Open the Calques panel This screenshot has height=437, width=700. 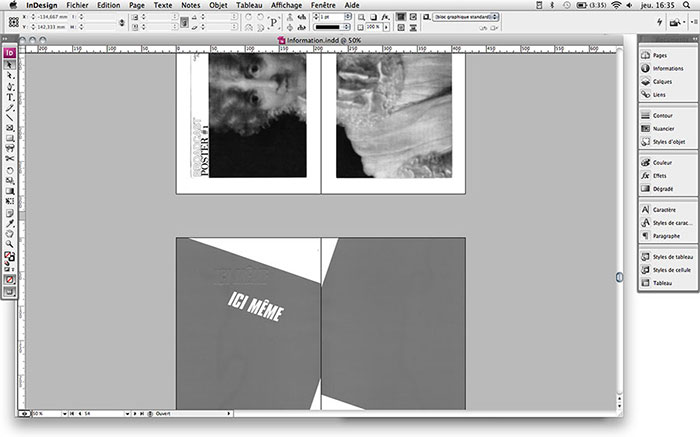(x=660, y=81)
